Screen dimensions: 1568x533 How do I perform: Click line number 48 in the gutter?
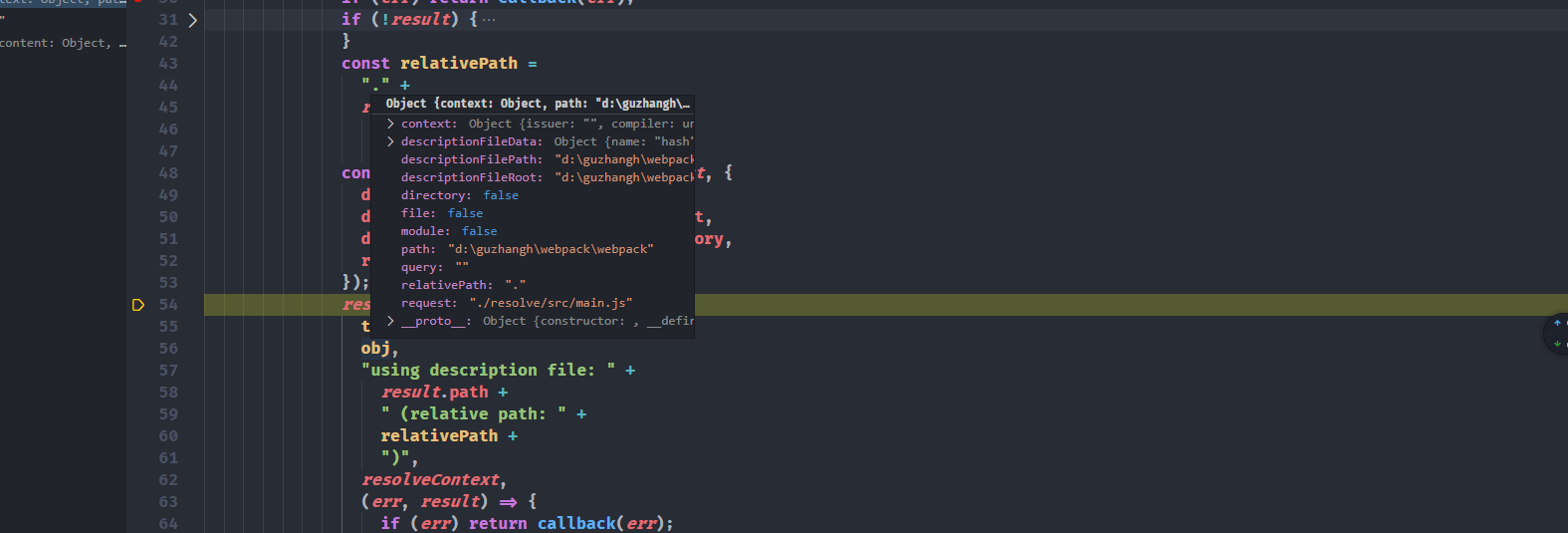[168, 173]
